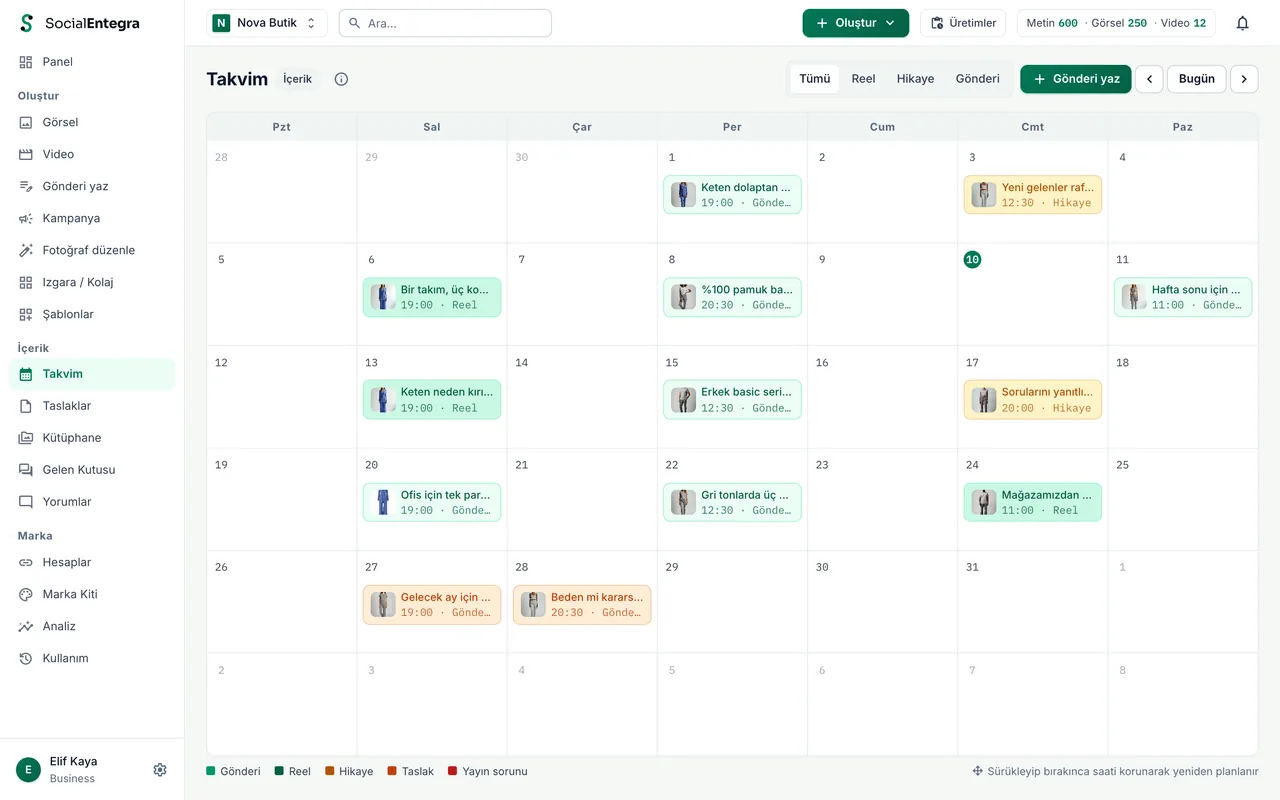Filter calendar by Reel tab
1280x800 pixels.
(863, 79)
